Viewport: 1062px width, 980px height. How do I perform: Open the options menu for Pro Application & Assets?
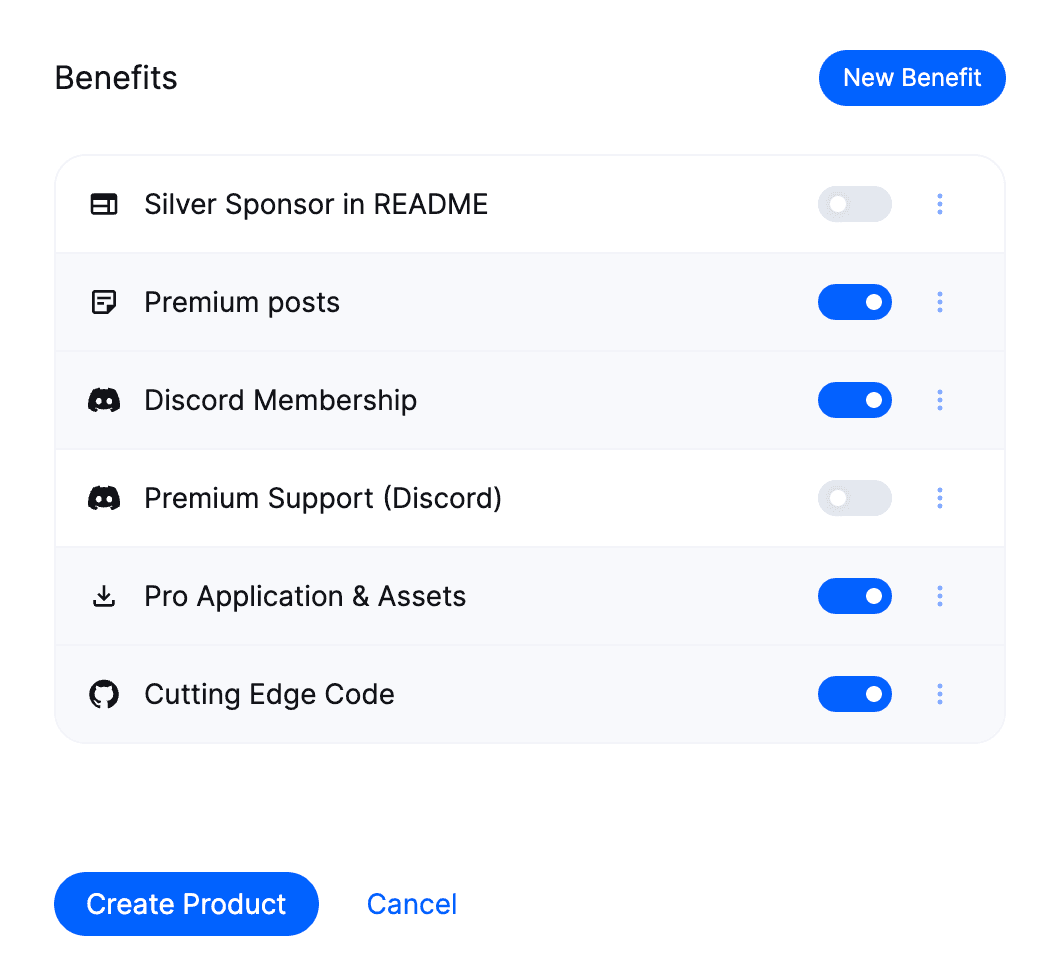pos(940,596)
